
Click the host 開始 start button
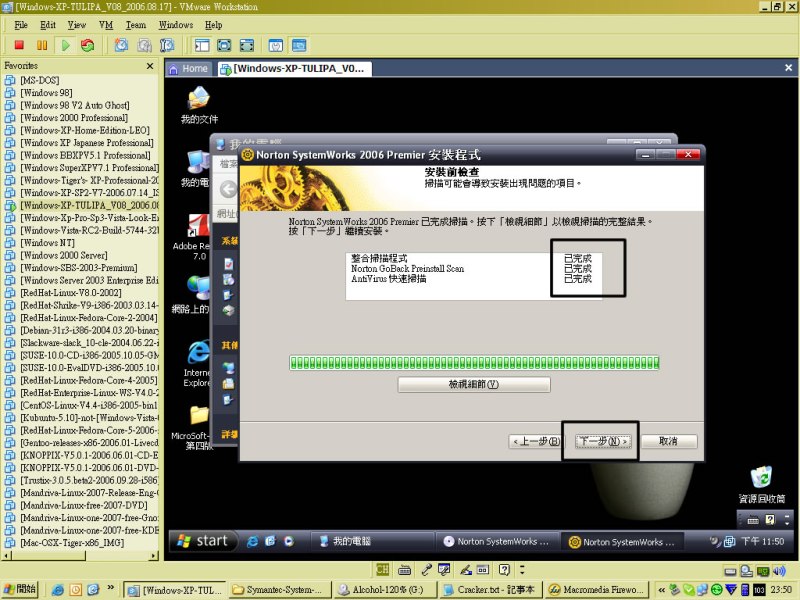(x=20, y=590)
